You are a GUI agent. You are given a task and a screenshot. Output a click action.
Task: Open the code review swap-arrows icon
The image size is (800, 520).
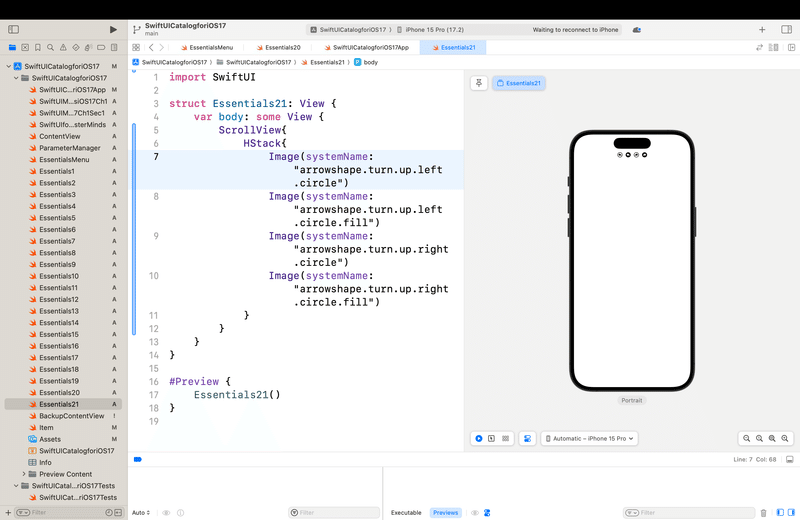[x=759, y=47]
